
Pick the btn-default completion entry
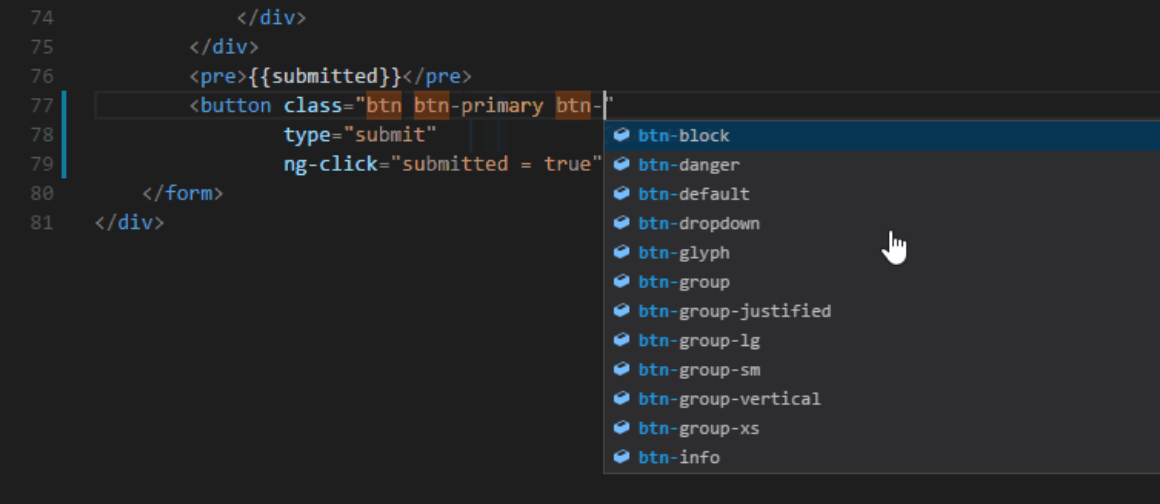(x=694, y=194)
